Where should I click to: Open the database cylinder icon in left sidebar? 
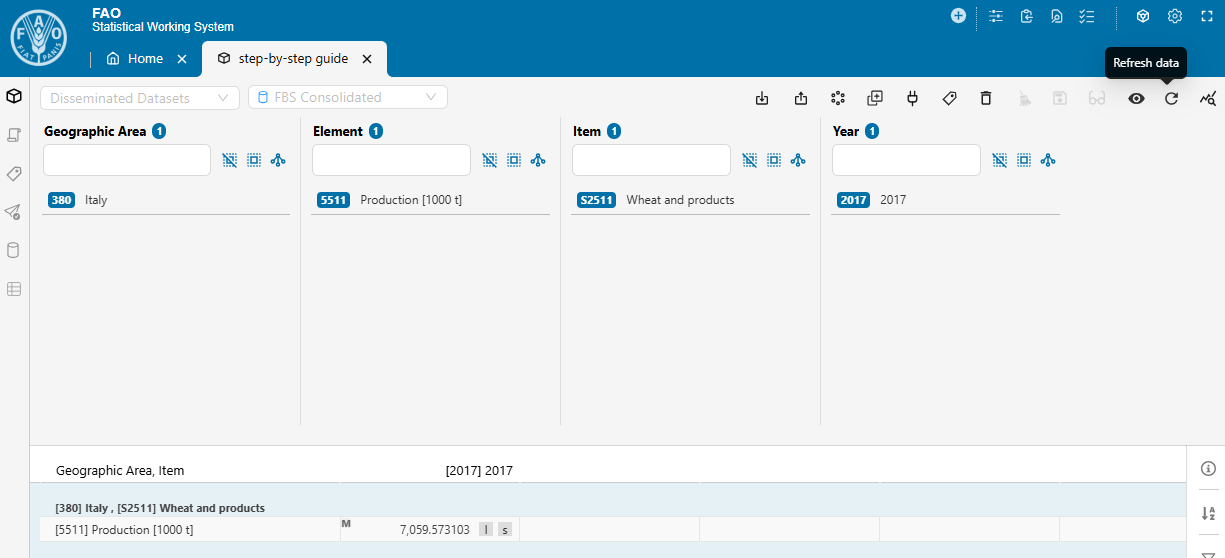[x=14, y=250]
